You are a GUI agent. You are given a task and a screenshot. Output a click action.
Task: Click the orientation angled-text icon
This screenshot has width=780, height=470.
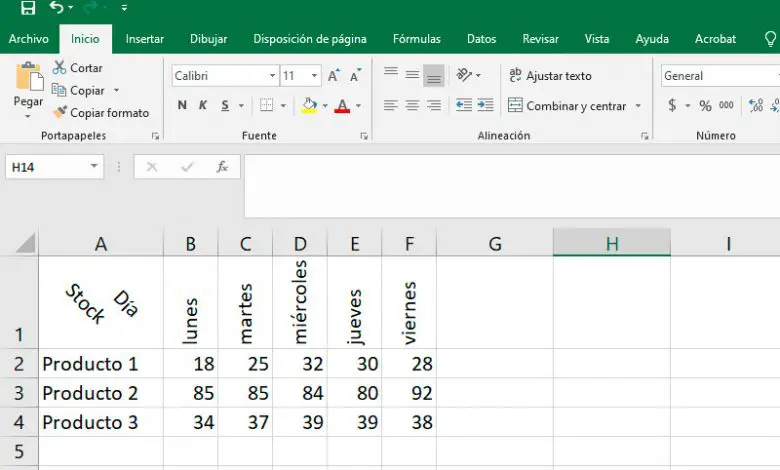click(x=464, y=75)
